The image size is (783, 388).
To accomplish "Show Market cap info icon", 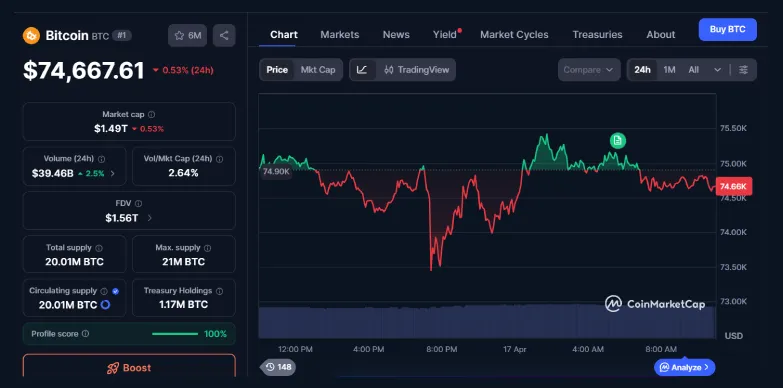I will (151, 114).
